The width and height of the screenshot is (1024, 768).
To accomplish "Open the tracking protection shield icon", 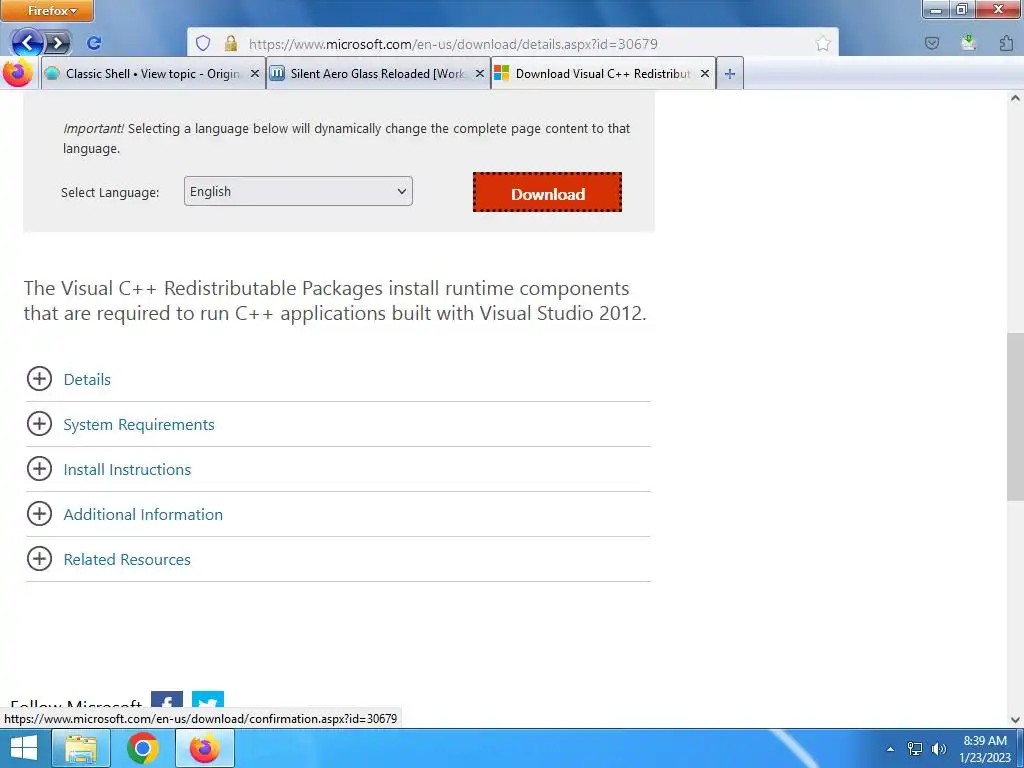I will tap(203, 44).
